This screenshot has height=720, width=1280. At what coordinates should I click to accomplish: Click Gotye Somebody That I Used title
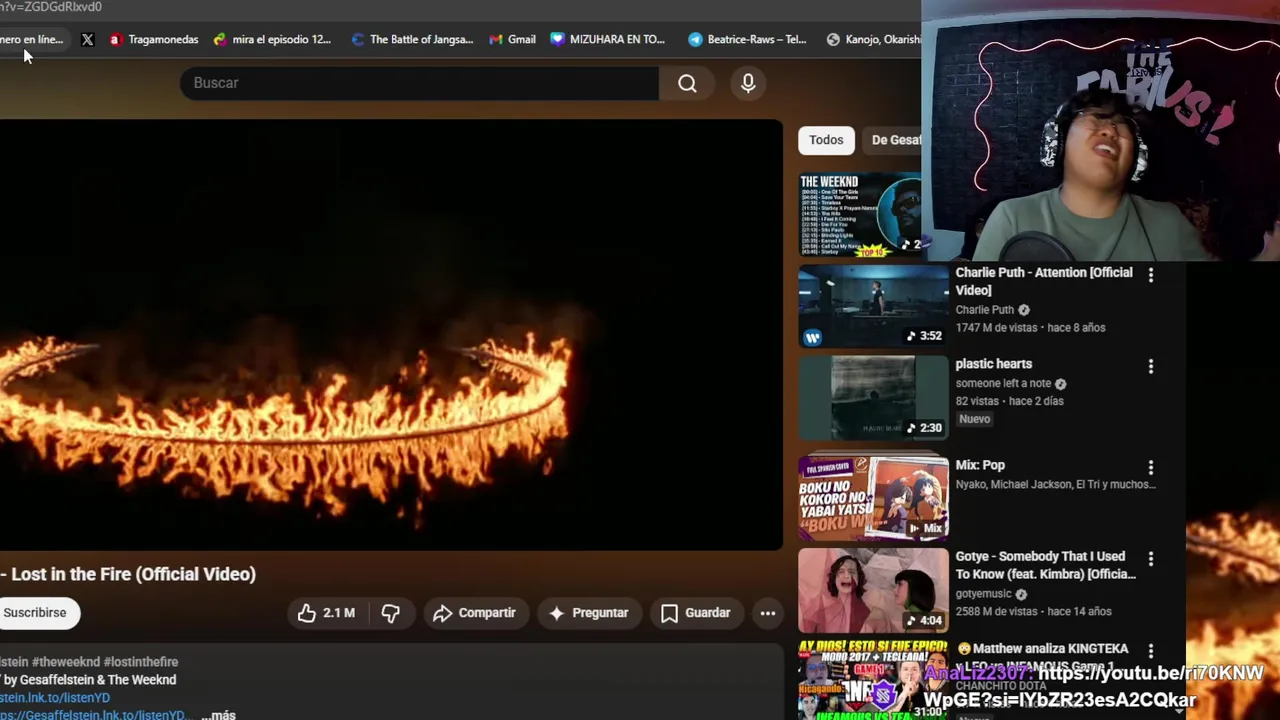click(1046, 565)
